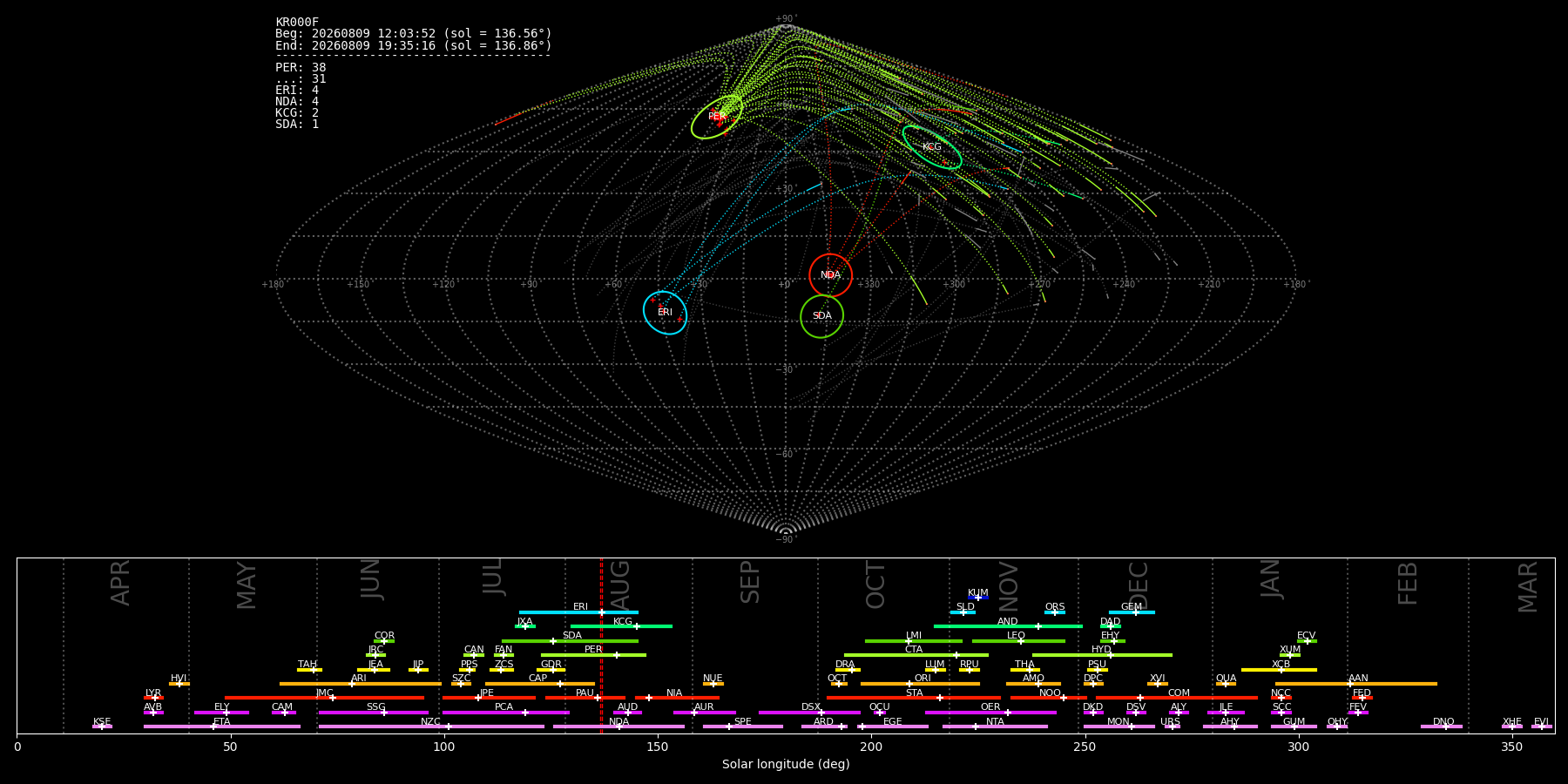Click the AUR shower bar in timeline
Viewport: 1568px width, 784px height.
pyautogui.click(x=704, y=713)
